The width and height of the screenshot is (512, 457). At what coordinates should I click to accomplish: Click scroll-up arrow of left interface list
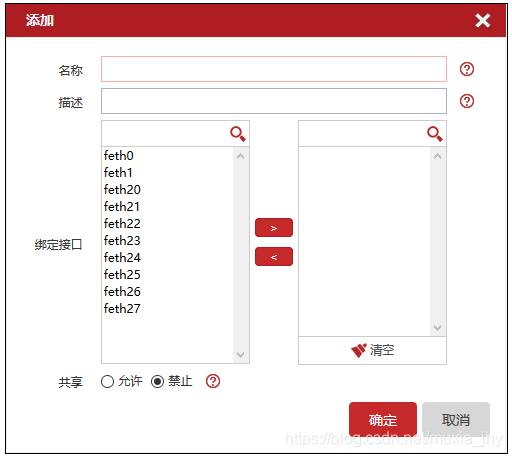(x=241, y=156)
